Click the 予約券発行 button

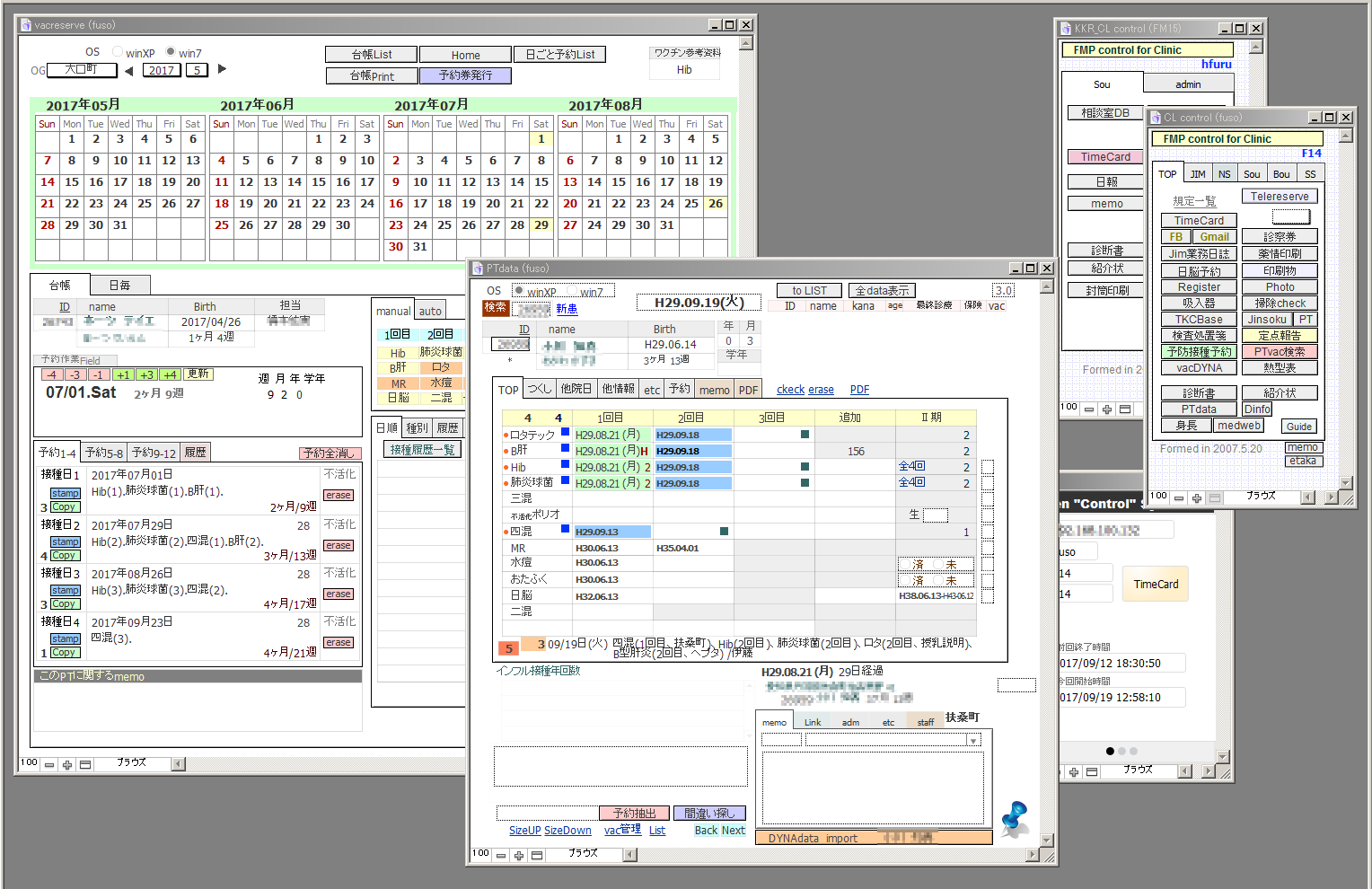point(465,75)
